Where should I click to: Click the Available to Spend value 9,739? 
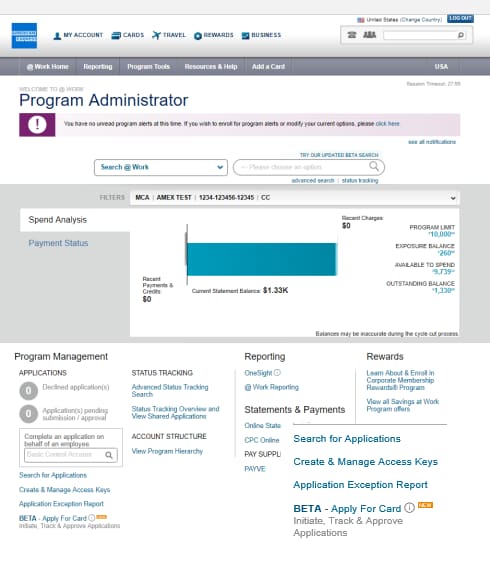(x=443, y=272)
